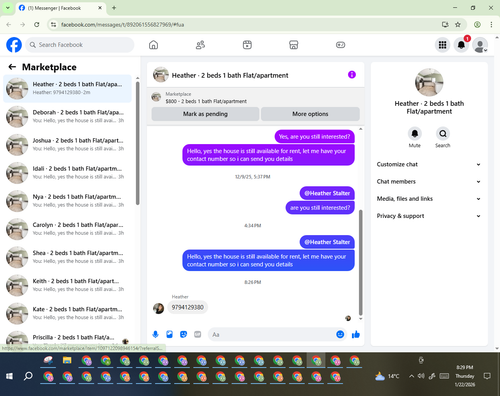This screenshot has height=396, width=500.
Task: Send a thumbs-up like
Action: click(356, 334)
